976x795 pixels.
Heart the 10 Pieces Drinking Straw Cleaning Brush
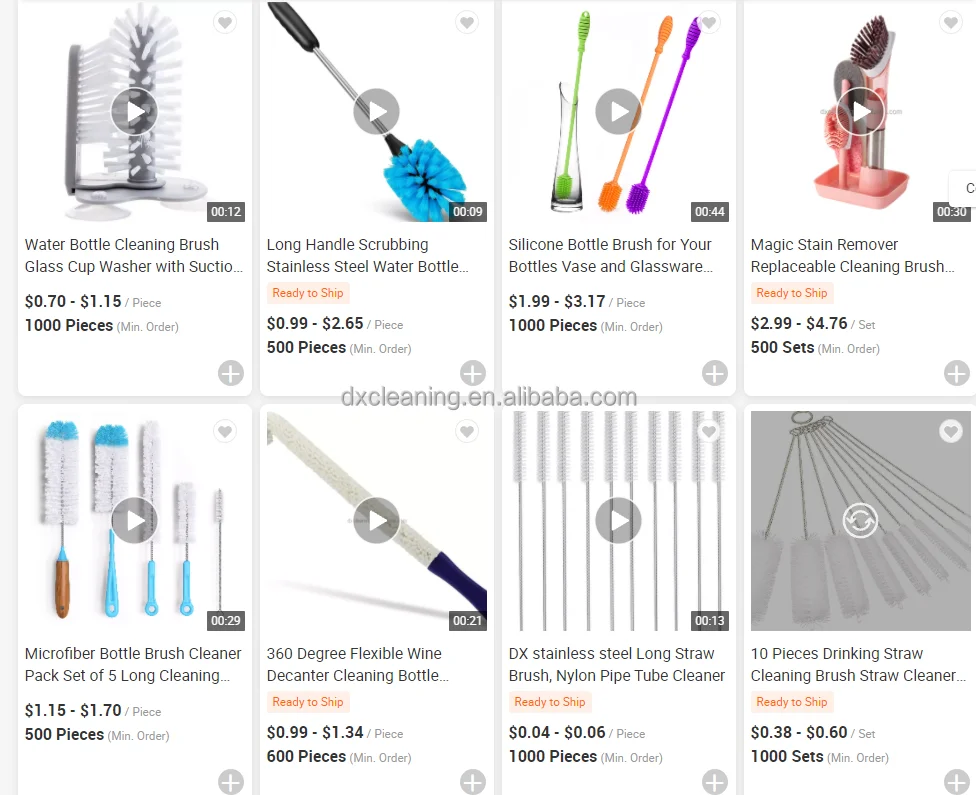click(950, 431)
